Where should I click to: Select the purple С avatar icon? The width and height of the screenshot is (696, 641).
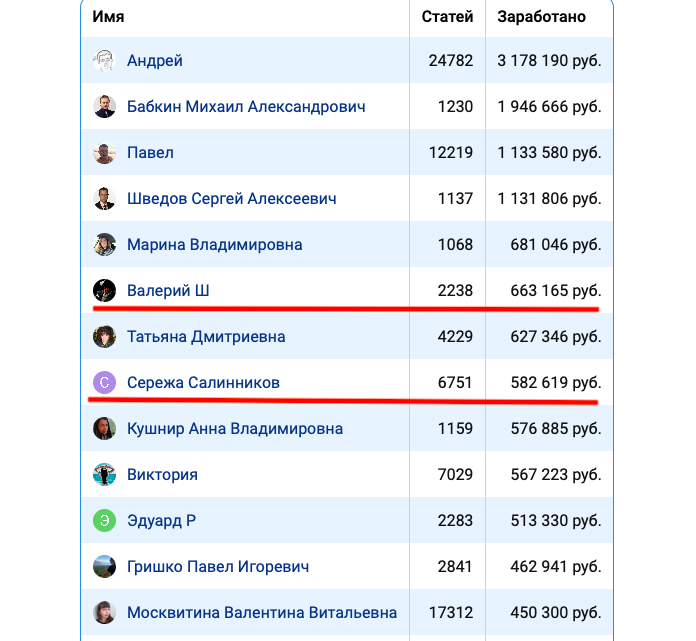pos(104,383)
